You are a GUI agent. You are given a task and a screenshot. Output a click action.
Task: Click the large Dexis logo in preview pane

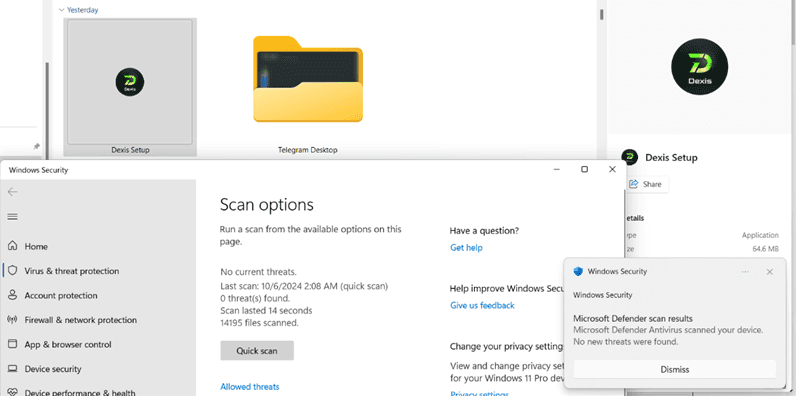699,67
